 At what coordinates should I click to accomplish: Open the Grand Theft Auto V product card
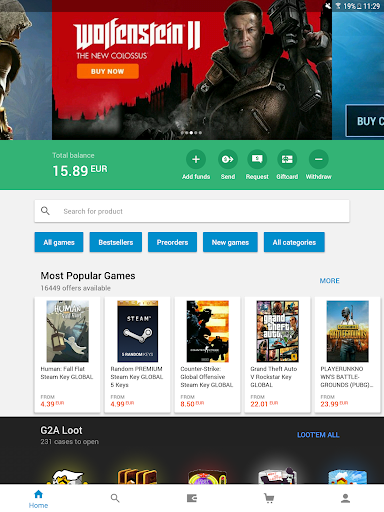(x=277, y=355)
